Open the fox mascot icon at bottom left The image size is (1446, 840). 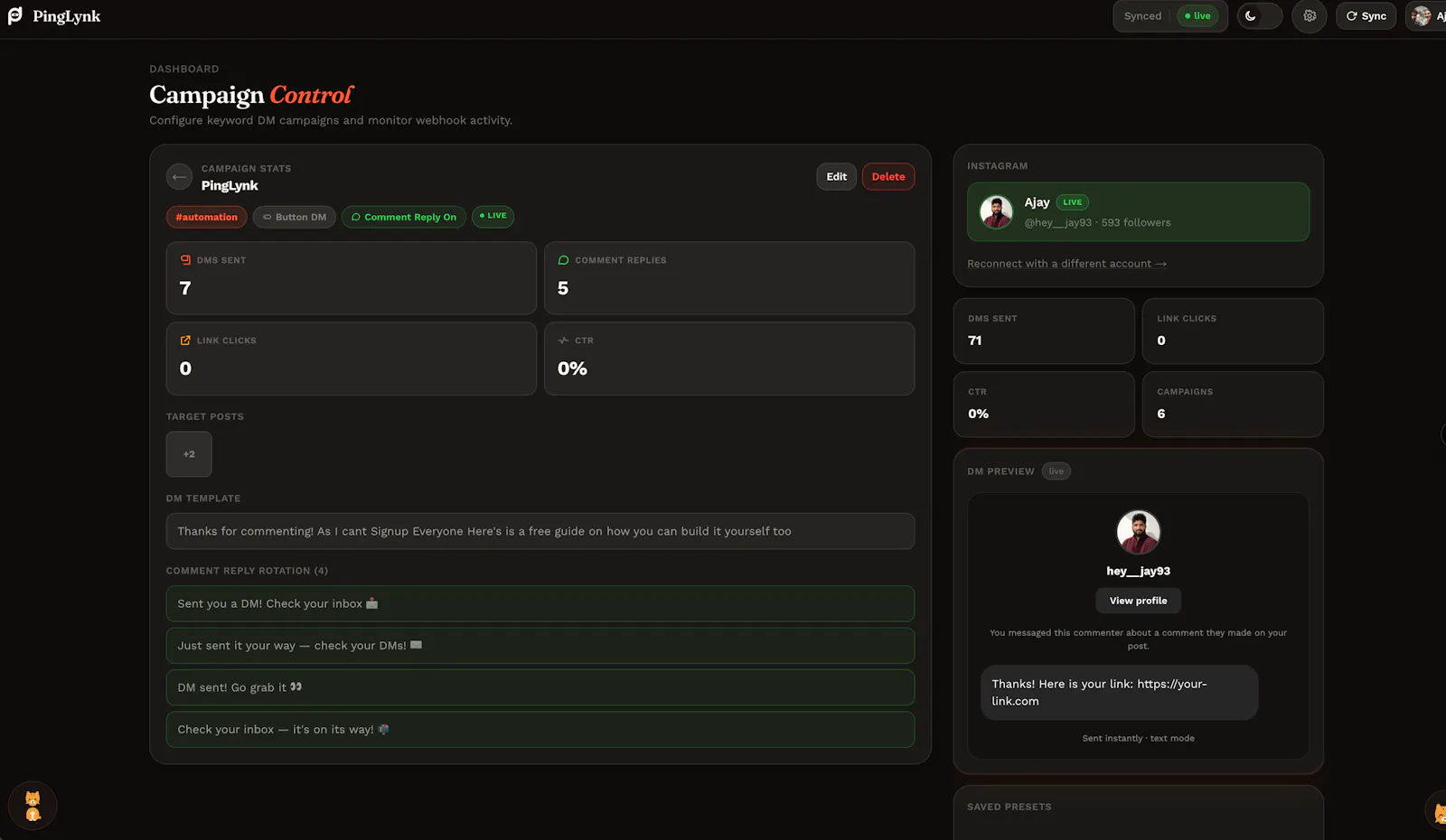pyautogui.click(x=33, y=806)
